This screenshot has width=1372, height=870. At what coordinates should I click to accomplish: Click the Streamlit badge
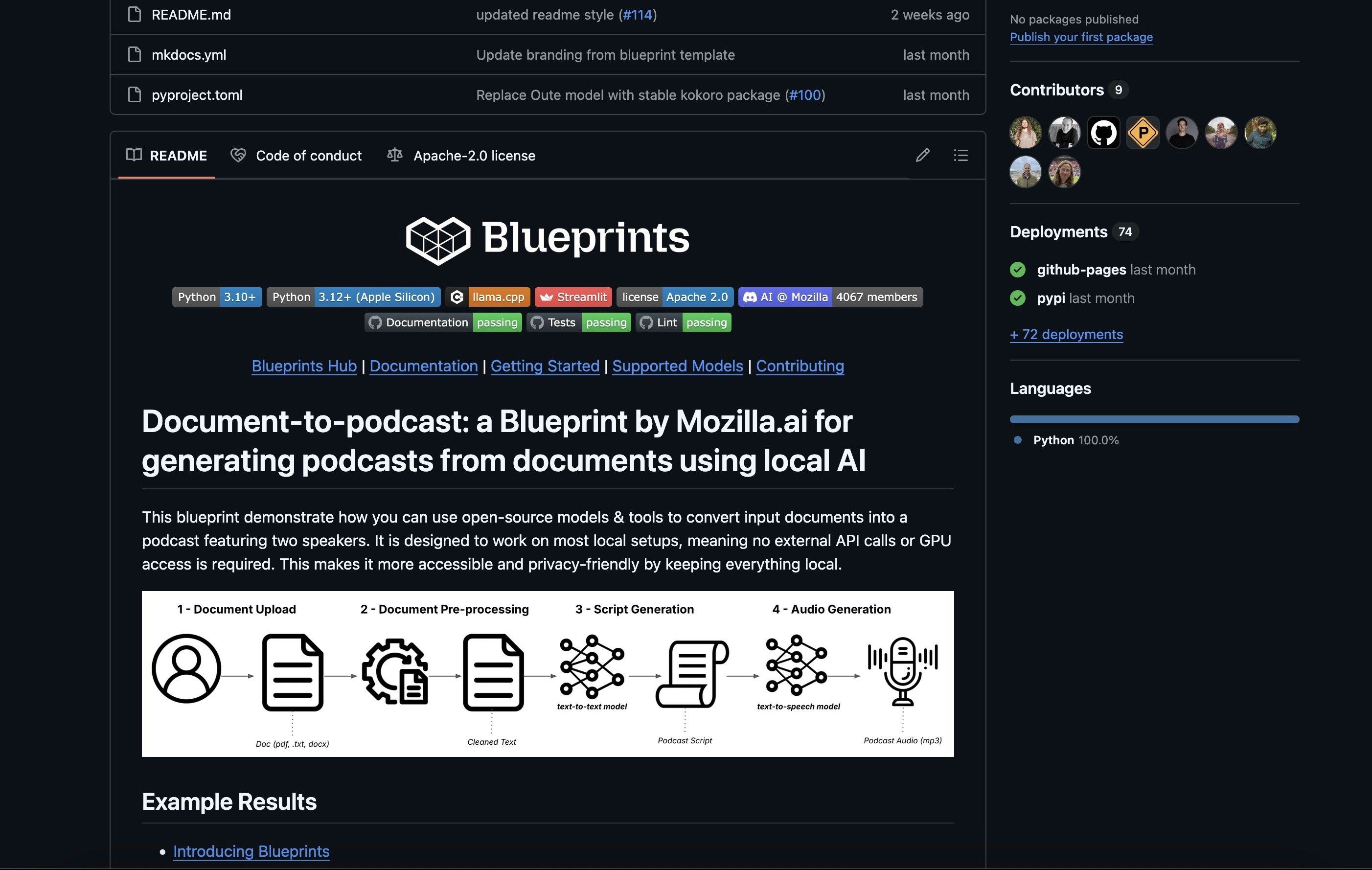point(573,297)
